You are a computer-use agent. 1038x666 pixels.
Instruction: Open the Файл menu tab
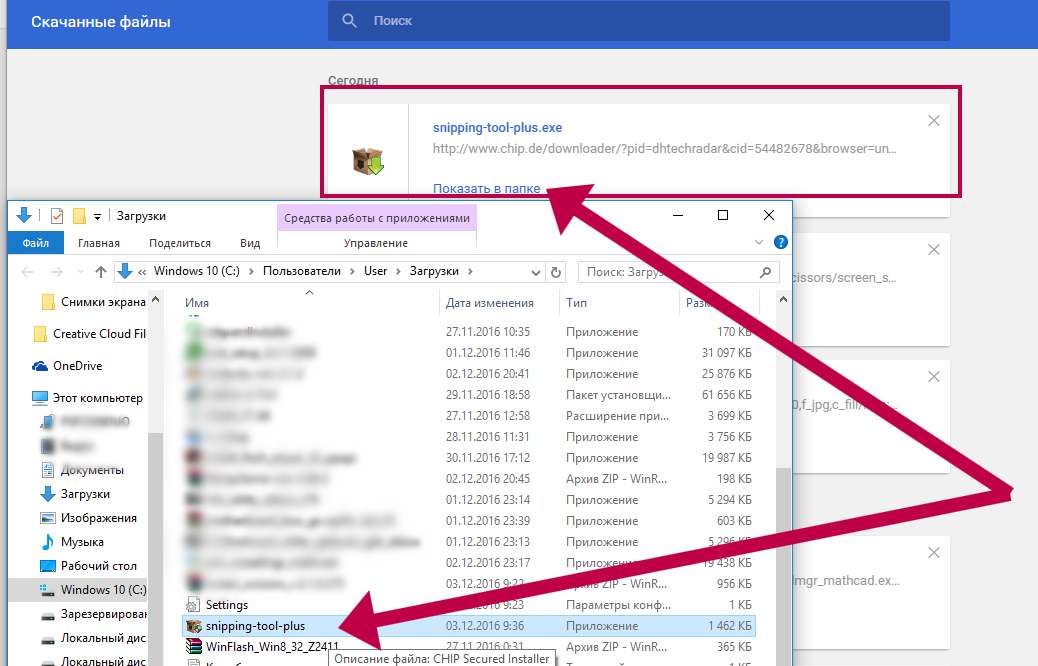pos(36,243)
